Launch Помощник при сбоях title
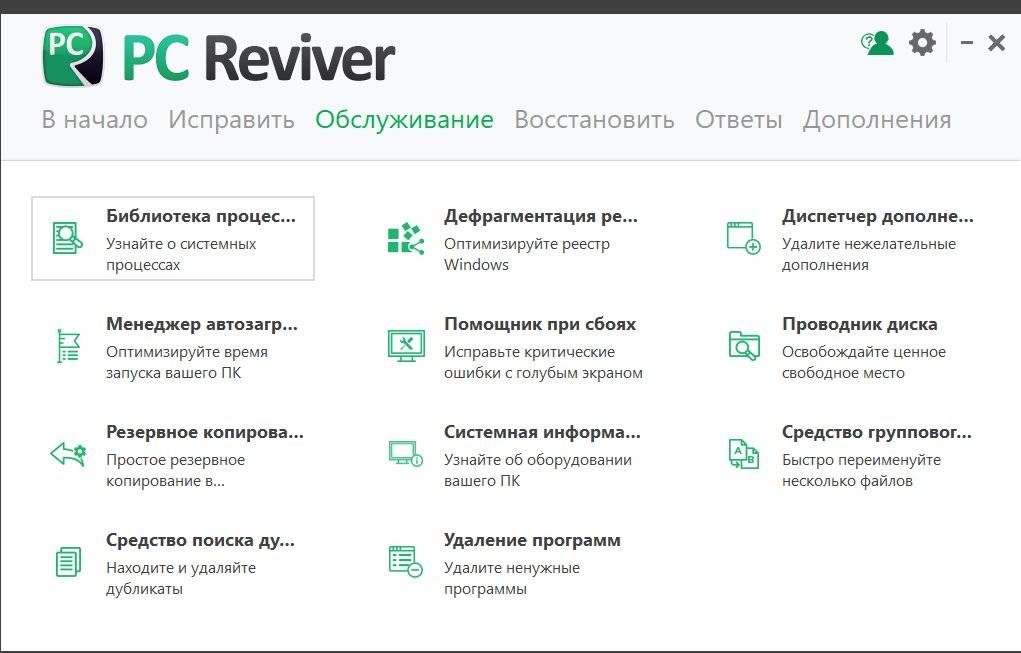This screenshot has height=653, width=1021. (x=540, y=324)
